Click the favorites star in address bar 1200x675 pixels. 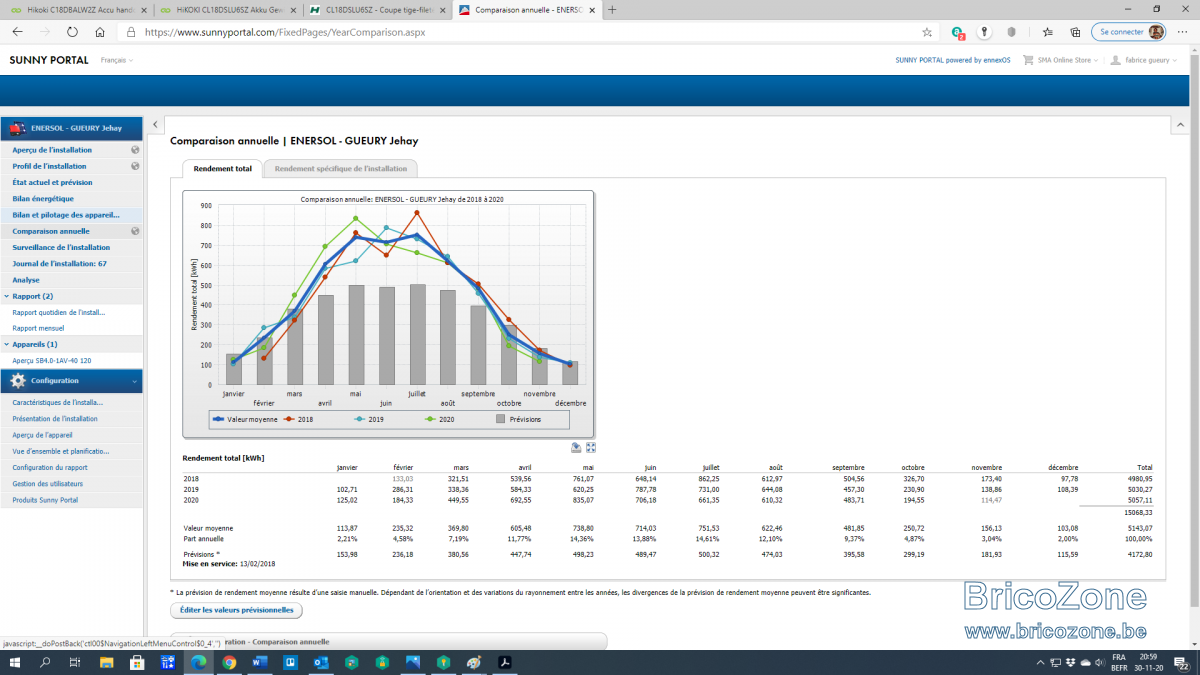tap(927, 32)
